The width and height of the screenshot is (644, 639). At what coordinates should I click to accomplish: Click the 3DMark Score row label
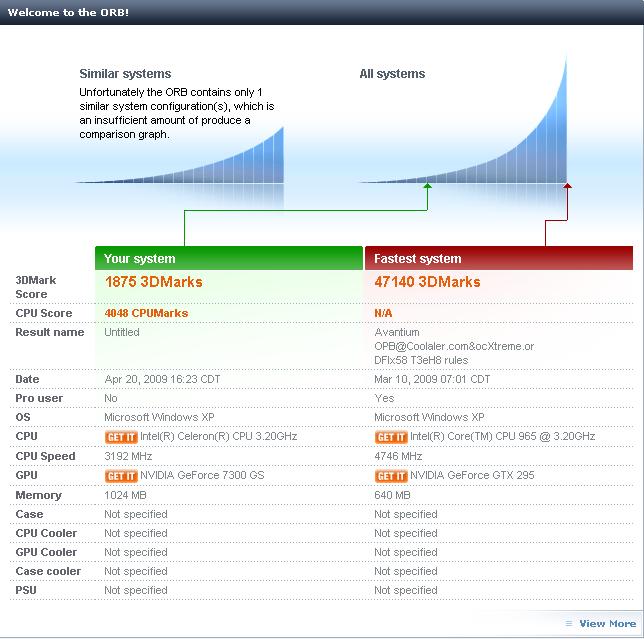(x=35, y=287)
